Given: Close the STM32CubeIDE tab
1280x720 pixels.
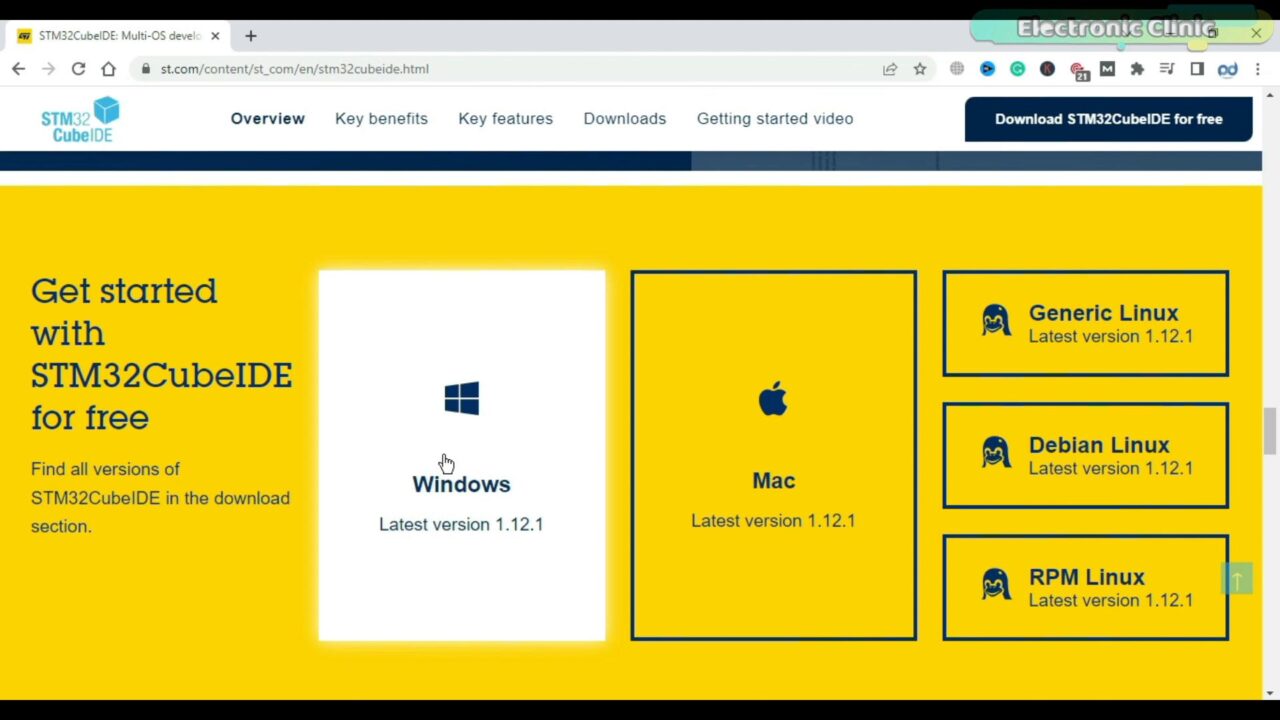Looking at the screenshot, I should pos(215,36).
